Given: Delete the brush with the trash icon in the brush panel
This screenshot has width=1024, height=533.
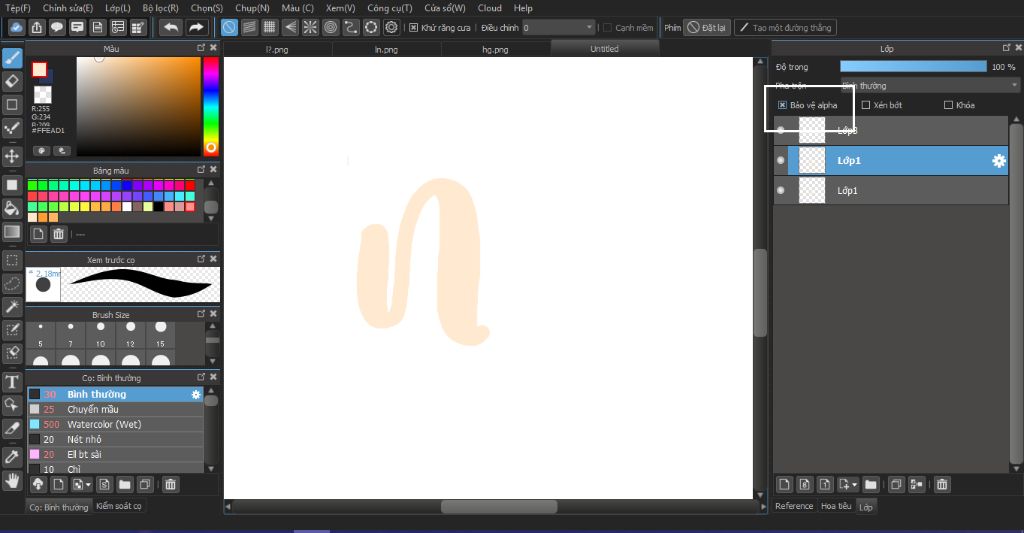Looking at the screenshot, I should tap(170, 485).
